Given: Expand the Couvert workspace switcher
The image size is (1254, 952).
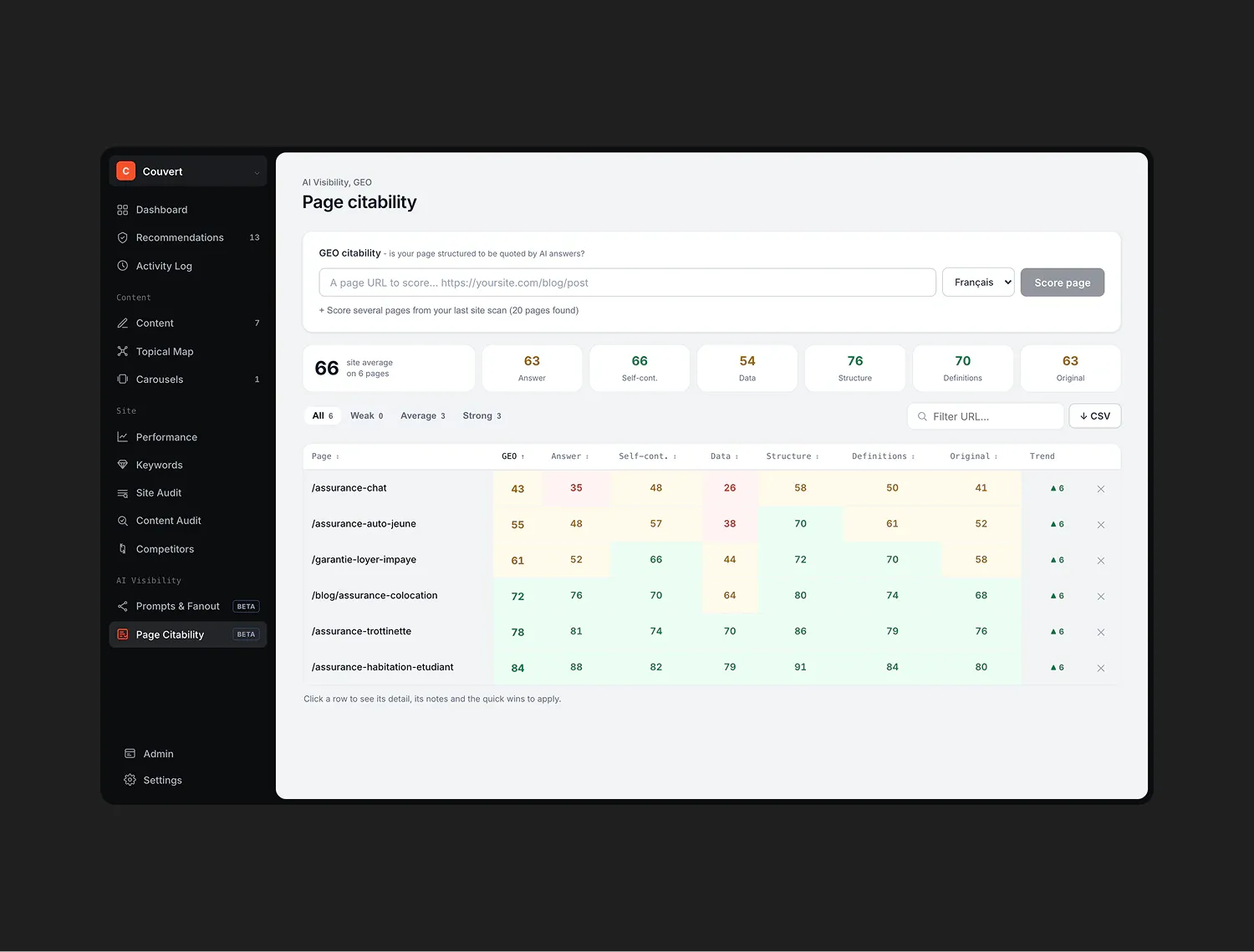Looking at the screenshot, I should coord(188,171).
